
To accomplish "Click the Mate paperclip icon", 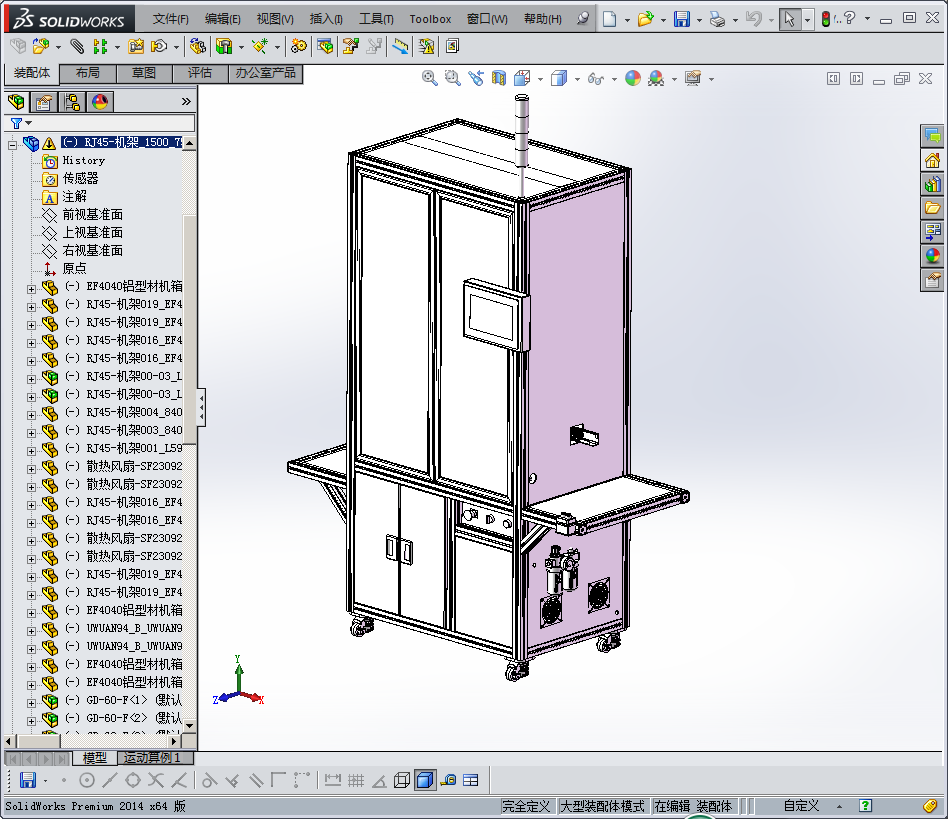I will point(76,46).
